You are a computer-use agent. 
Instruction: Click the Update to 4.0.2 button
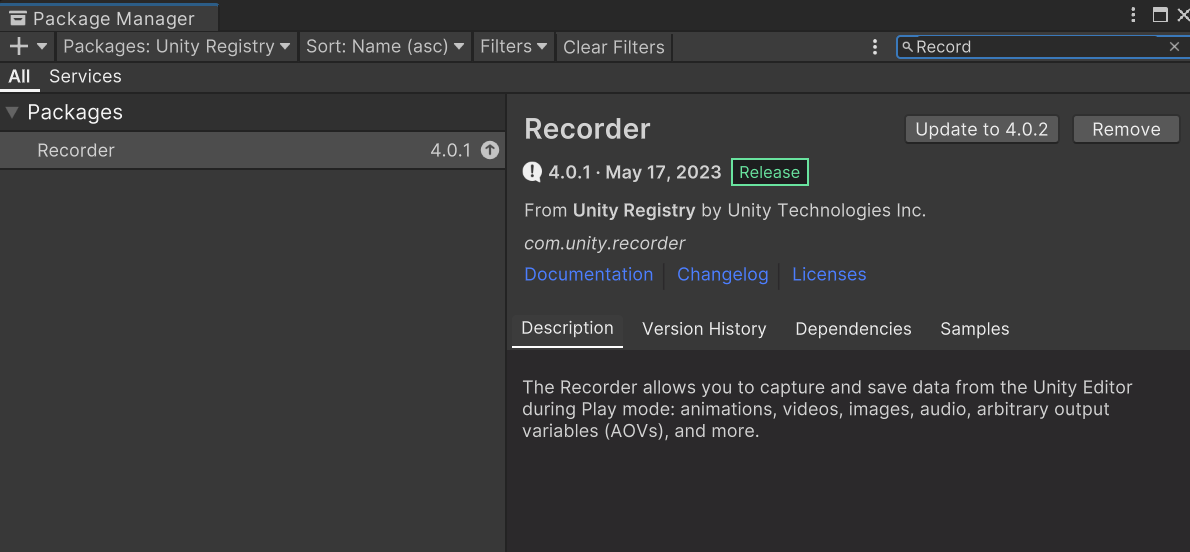point(981,129)
